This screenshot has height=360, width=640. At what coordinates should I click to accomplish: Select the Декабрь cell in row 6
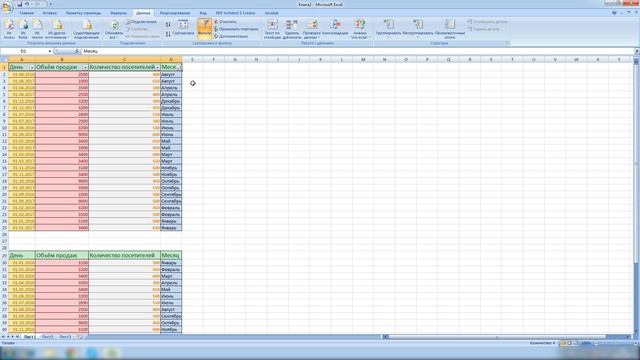click(171, 101)
